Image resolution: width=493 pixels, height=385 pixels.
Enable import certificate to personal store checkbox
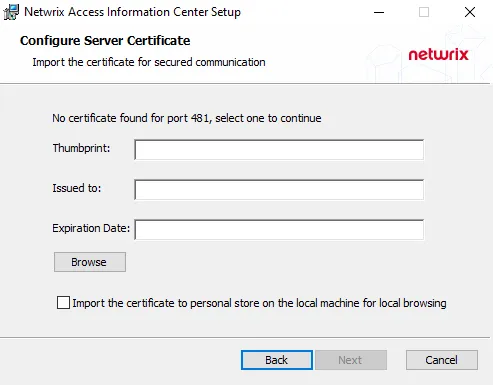pos(63,303)
